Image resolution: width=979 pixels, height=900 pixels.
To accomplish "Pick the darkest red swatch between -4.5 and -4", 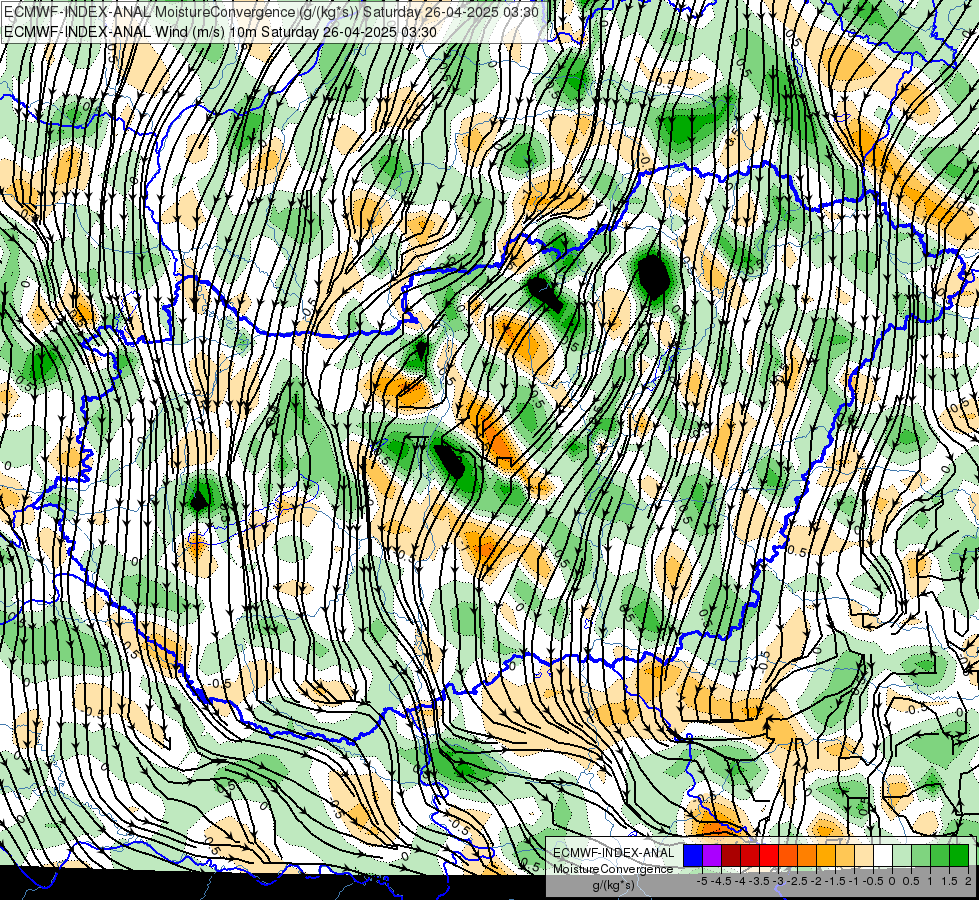I will 731,856.
